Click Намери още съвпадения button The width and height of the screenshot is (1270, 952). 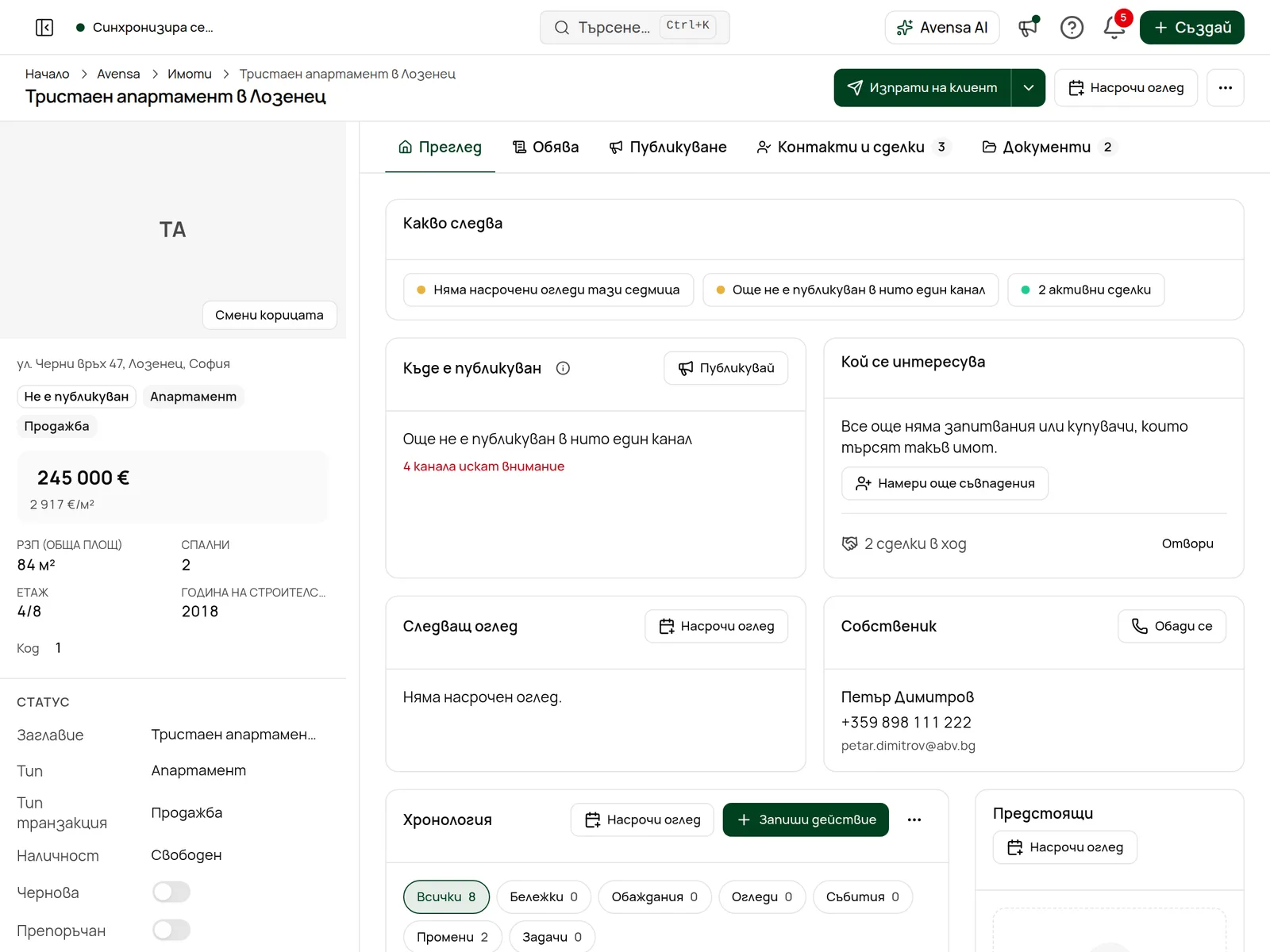pos(945,483)
